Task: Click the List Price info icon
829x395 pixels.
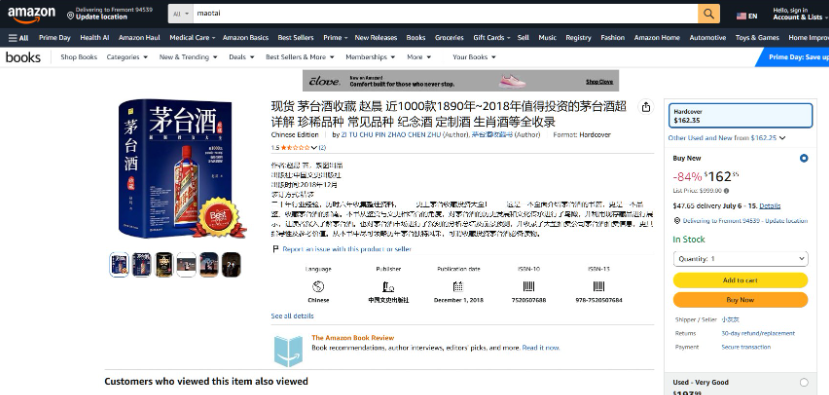Action: pos(726,191)
